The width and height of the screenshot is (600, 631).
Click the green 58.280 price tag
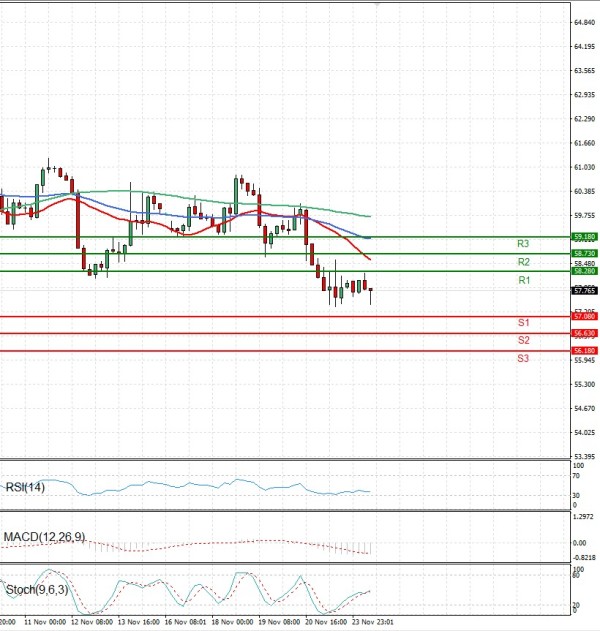click(x=584, y=271)
